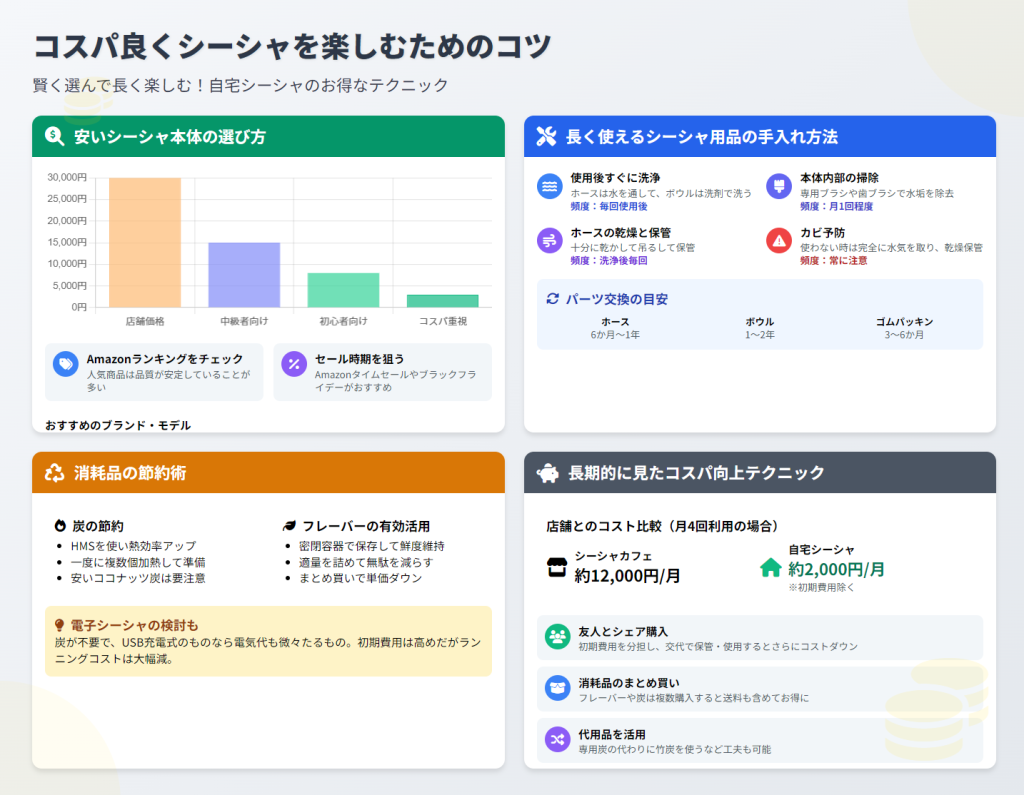This screenshot has height=795, width=1024.
Task: Select the blue wash icon for 使用後すぐに洗浄
Action: [548, 187]
